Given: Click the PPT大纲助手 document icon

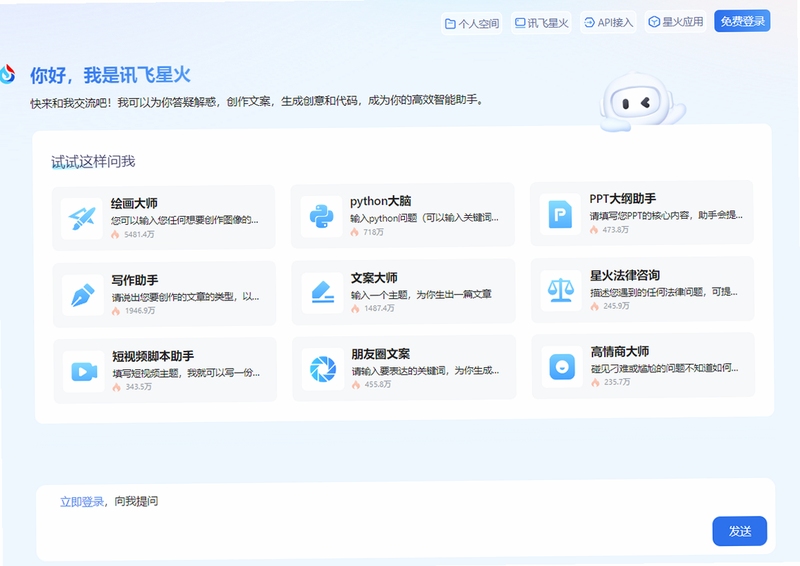Looking at the screenshot, I should point(560,214).
